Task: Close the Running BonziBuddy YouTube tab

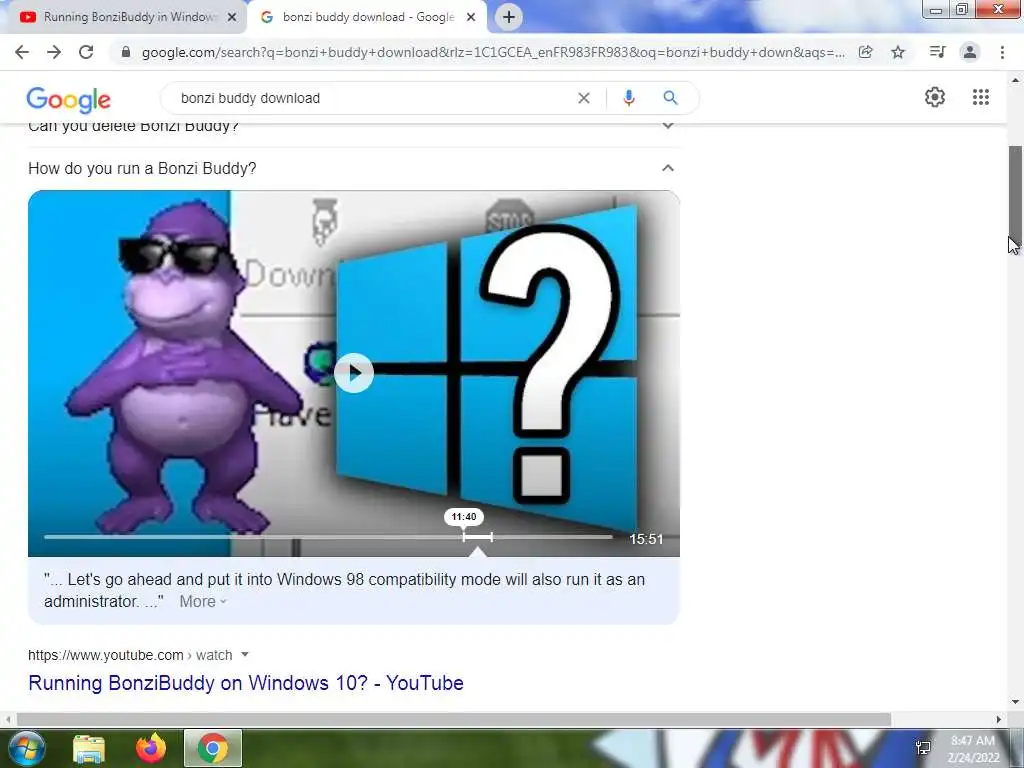Action: pyautogui.click(x=232, y=18)
